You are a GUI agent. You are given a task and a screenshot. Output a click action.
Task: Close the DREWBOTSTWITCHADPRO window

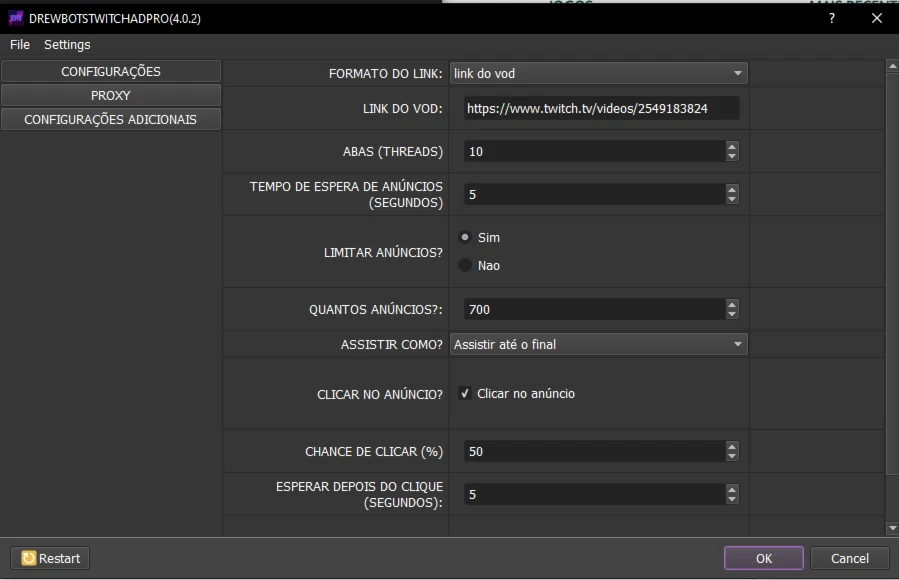coord(877,18)
